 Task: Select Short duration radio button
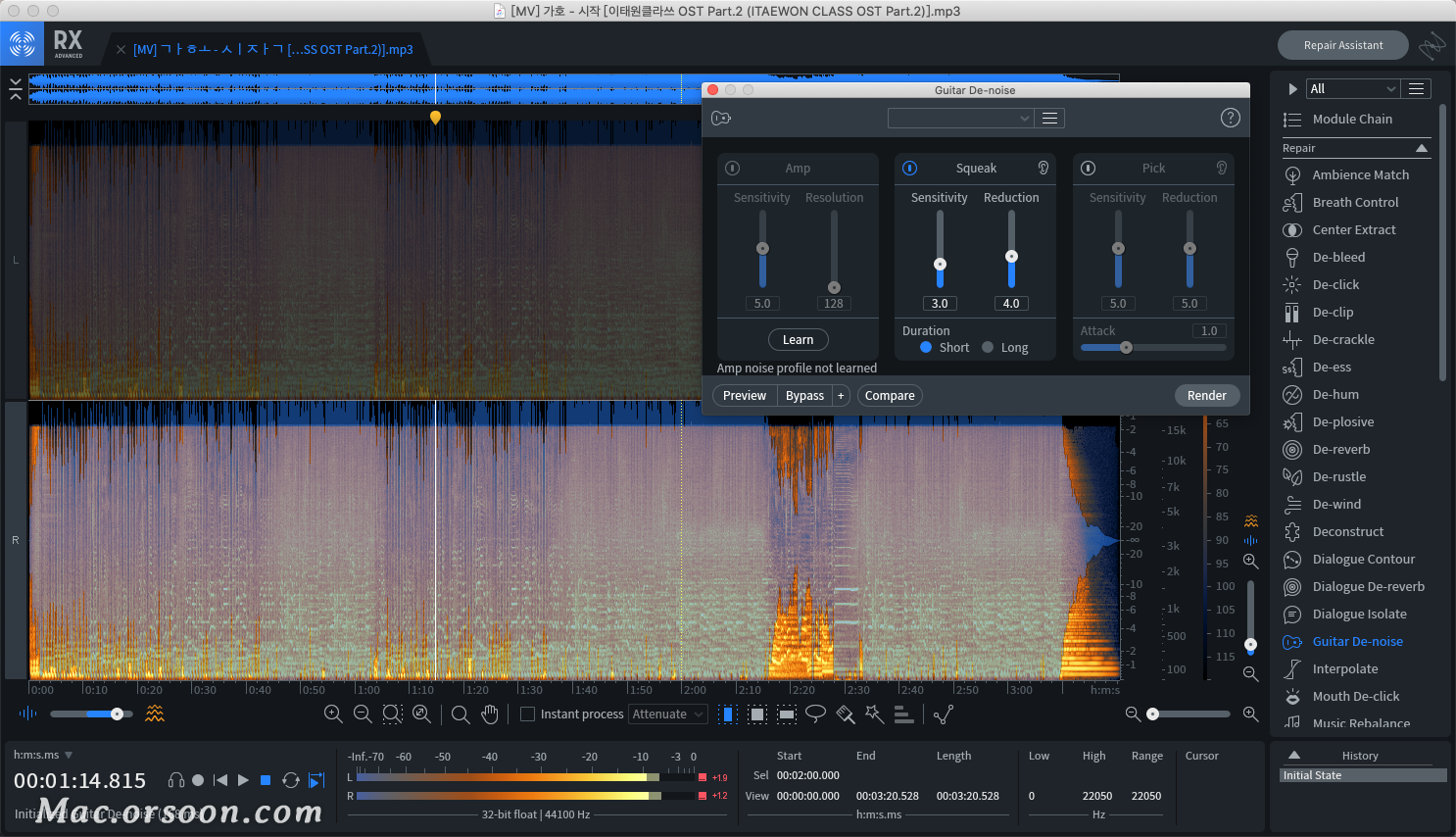point(926,347)
